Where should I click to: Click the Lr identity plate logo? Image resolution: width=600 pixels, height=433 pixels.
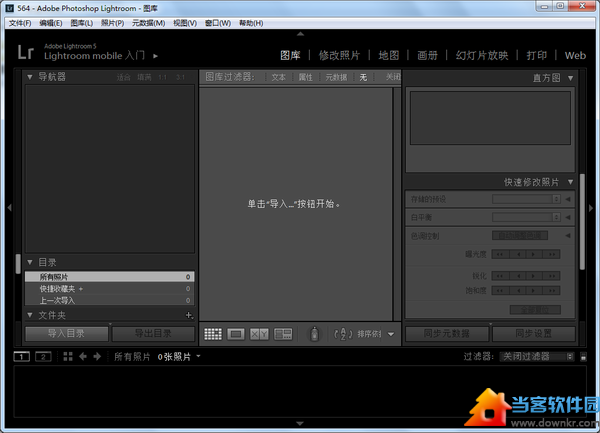26,52
